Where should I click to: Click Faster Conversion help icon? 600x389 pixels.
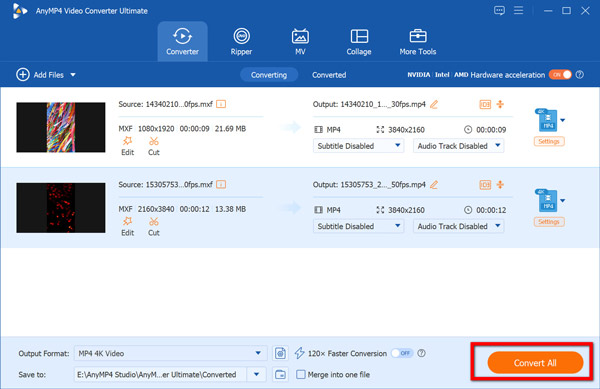421,353
